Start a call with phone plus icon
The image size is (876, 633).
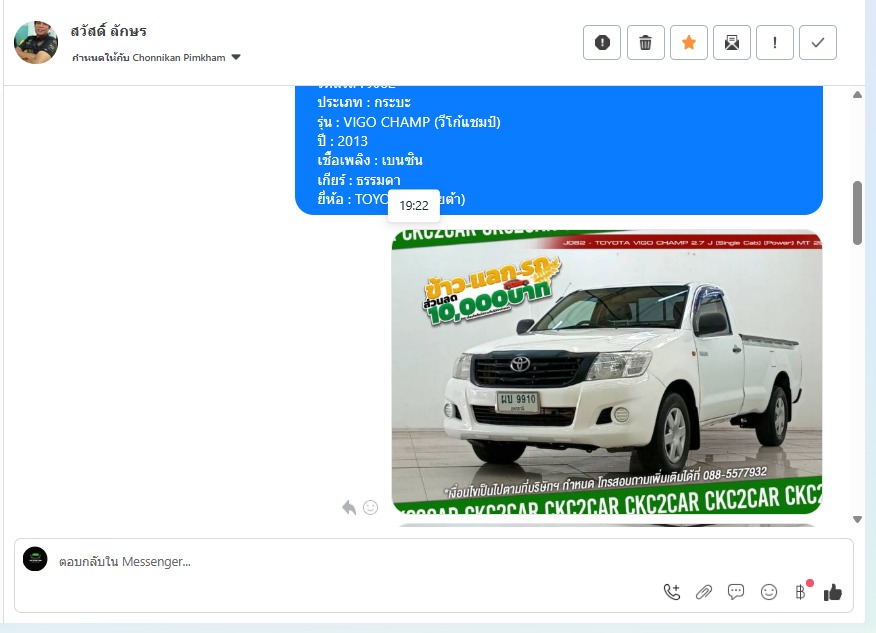coord(672,592)
